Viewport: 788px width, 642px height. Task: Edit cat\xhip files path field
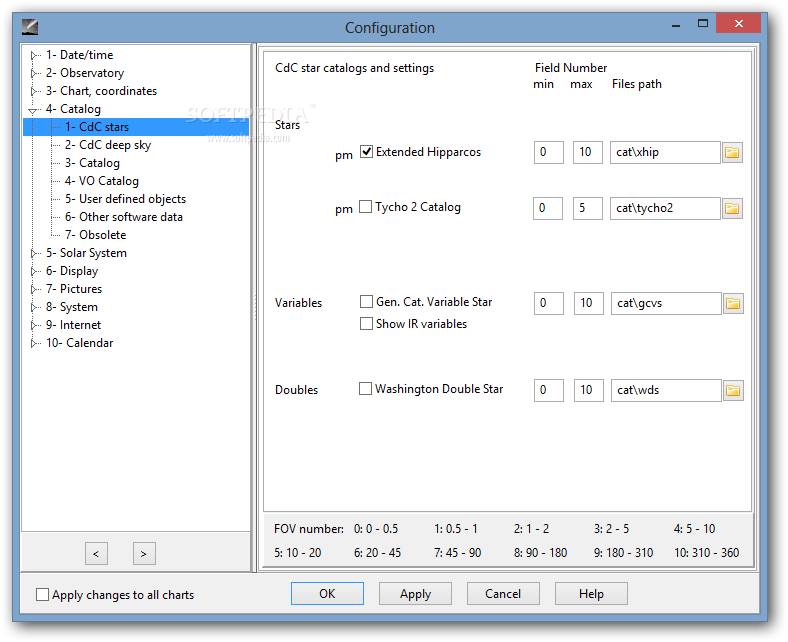pos(665,152)
